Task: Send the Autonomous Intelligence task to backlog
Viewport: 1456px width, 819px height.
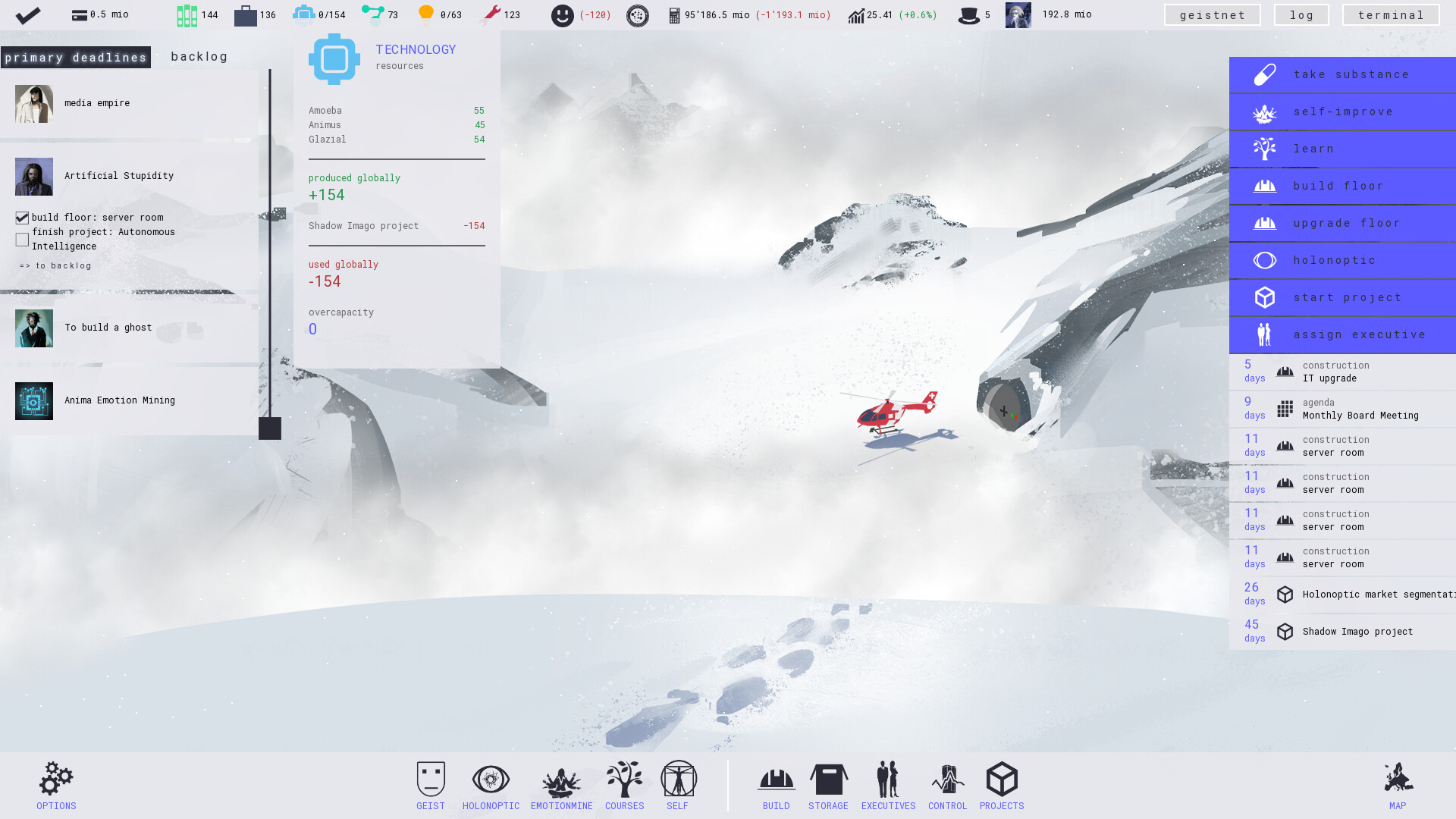Action: (x=54, y=265)
